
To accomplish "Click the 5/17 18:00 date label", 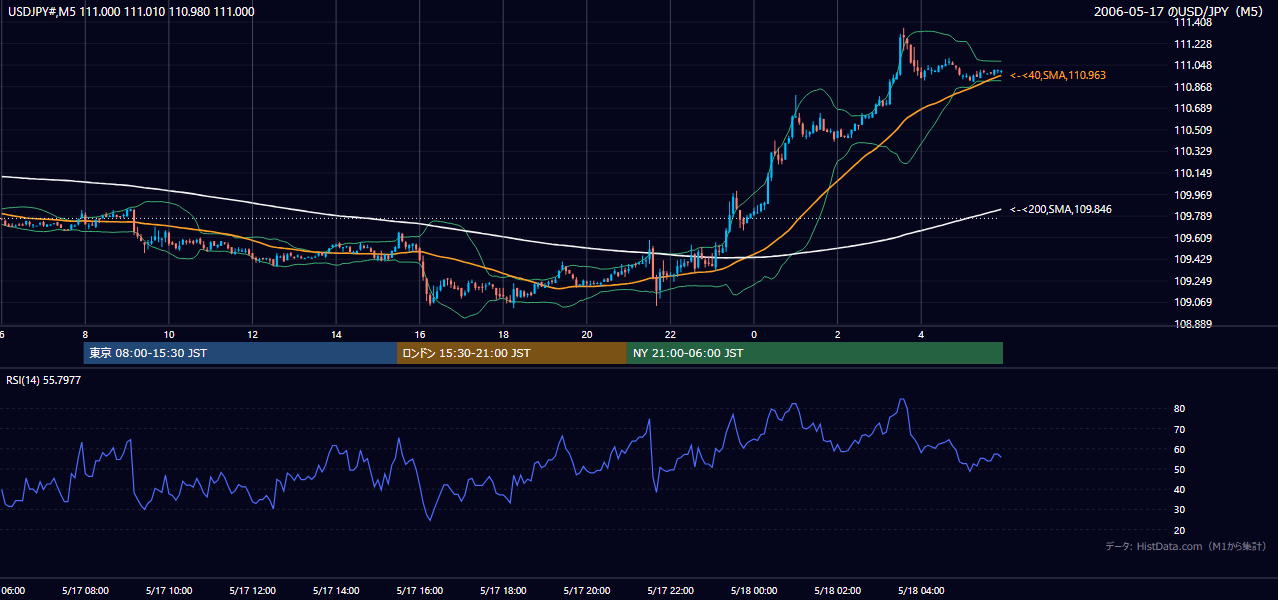I will click(x=503, y=591).
